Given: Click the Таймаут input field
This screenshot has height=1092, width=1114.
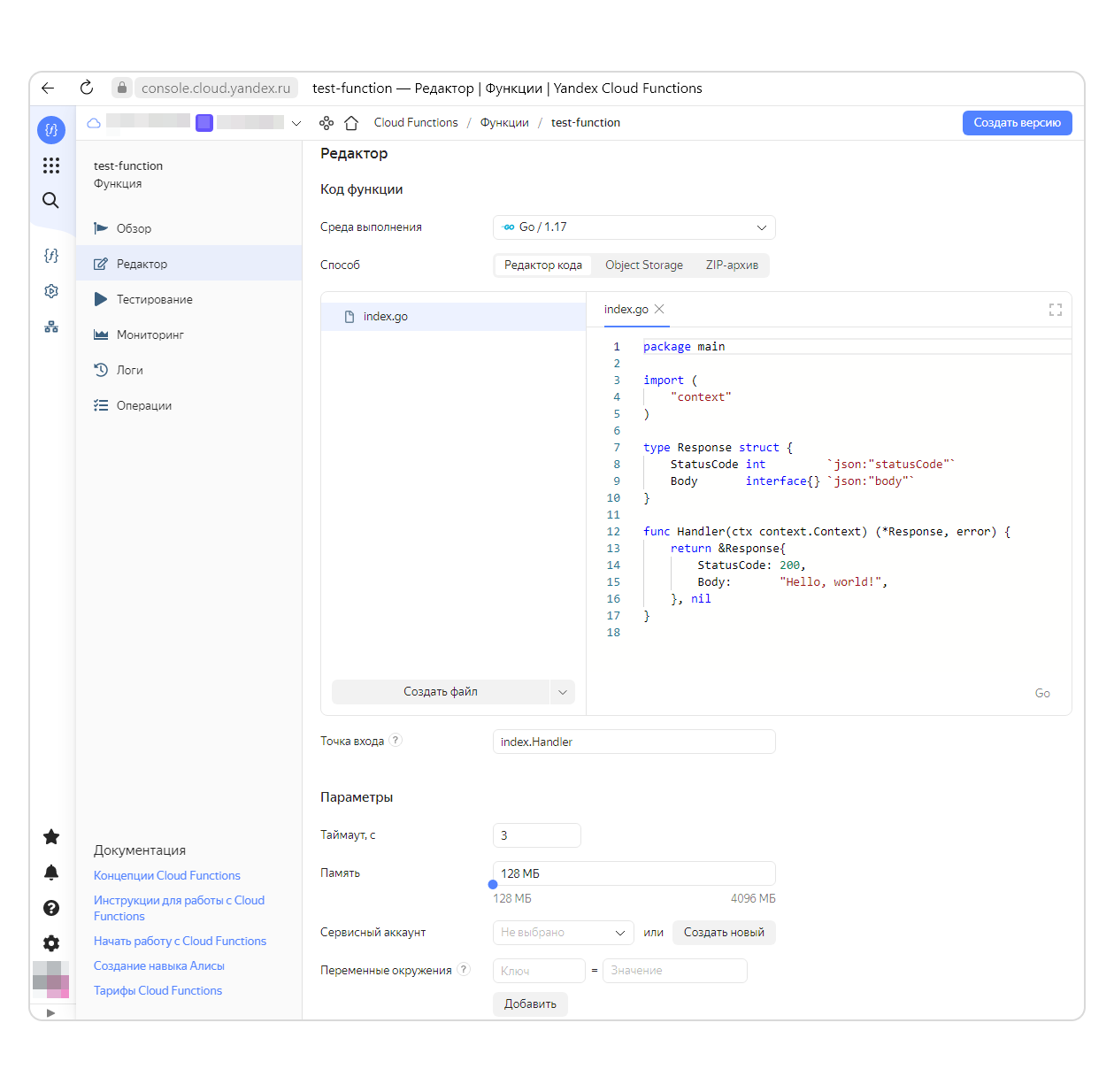Looking at the screenshot, I should pyautogui.click(x=536, y=835).
